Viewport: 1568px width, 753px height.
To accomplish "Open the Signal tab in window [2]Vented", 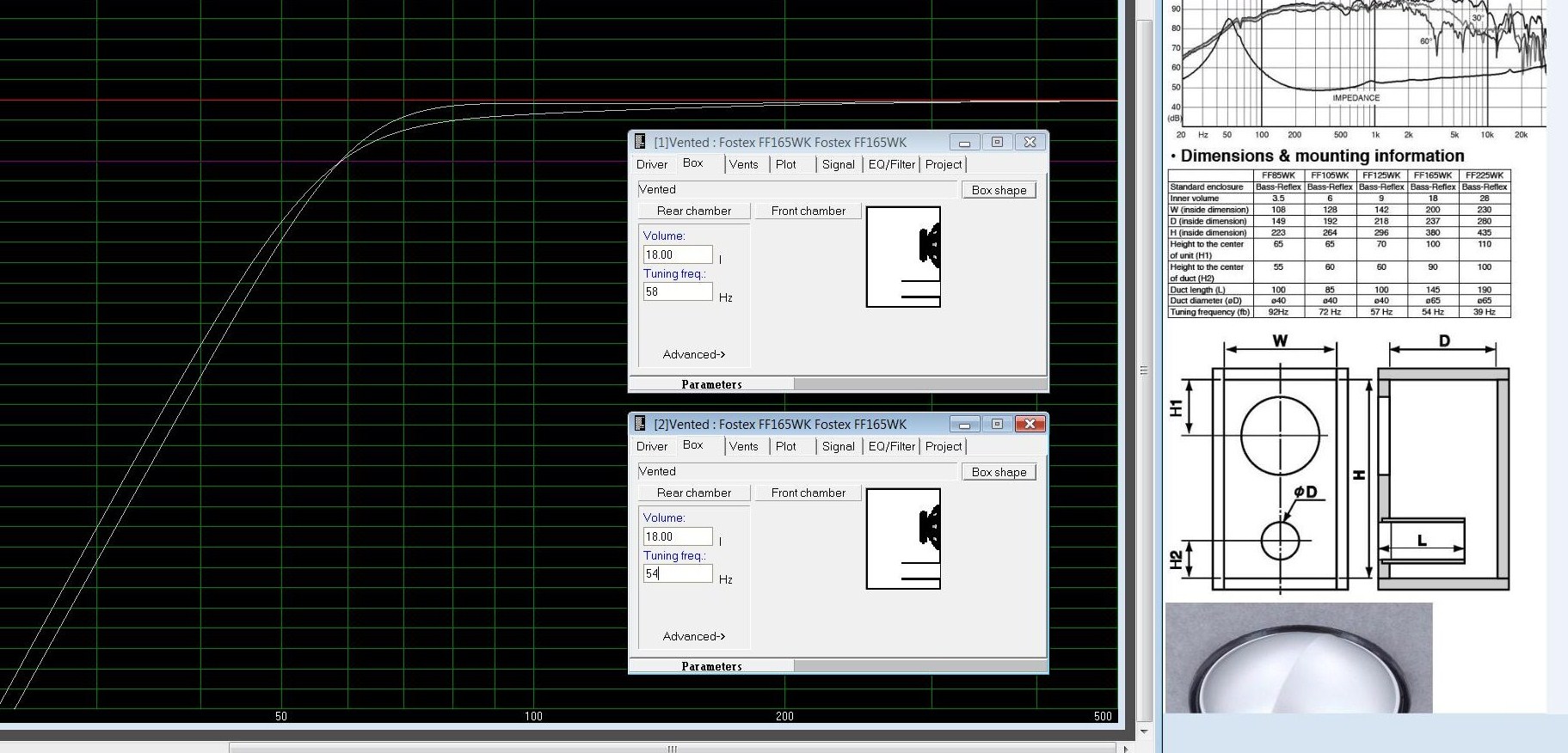I will (839, 446).
